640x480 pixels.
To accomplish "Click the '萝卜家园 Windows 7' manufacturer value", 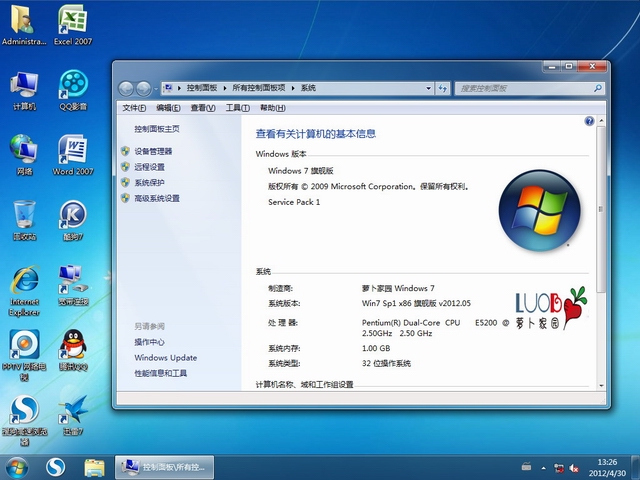I will (x=398, y=288).
